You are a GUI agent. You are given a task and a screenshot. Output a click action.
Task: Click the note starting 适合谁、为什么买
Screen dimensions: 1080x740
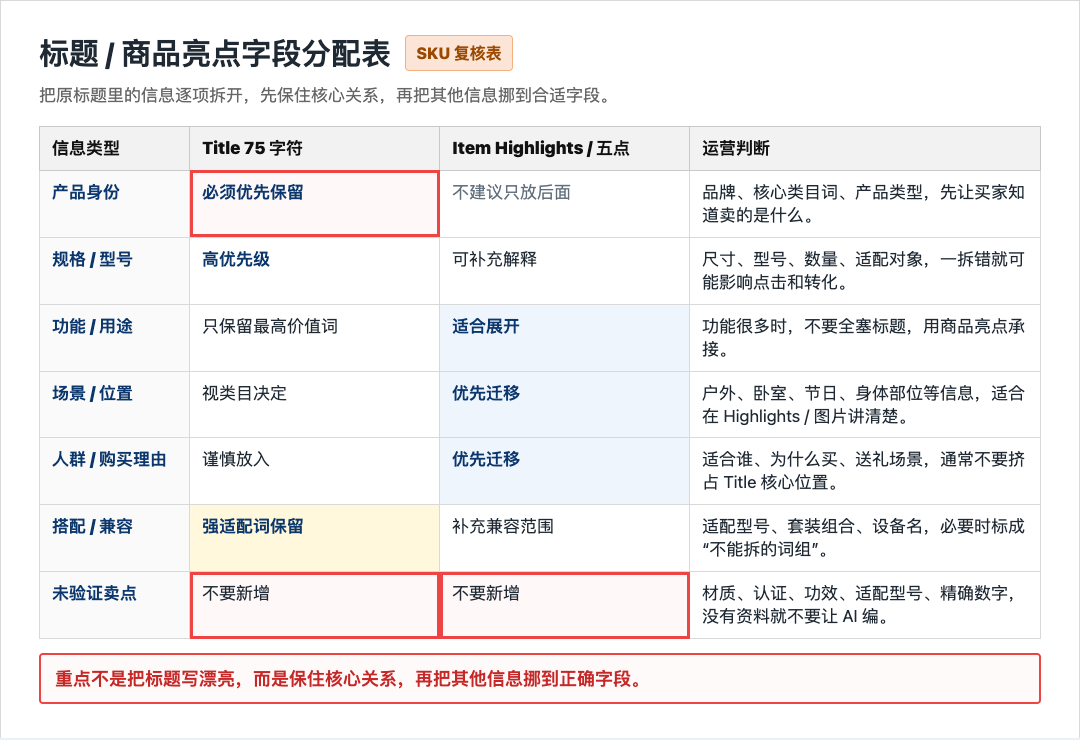pyautogui.click(x=864, y=471)
